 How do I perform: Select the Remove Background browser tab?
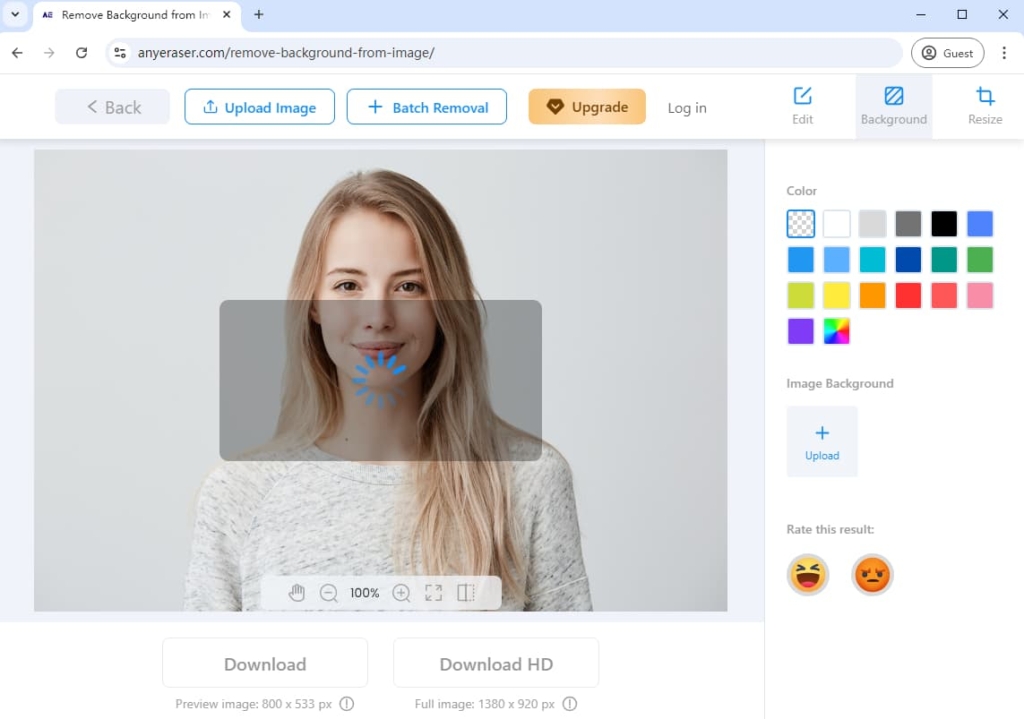[130, 15]
